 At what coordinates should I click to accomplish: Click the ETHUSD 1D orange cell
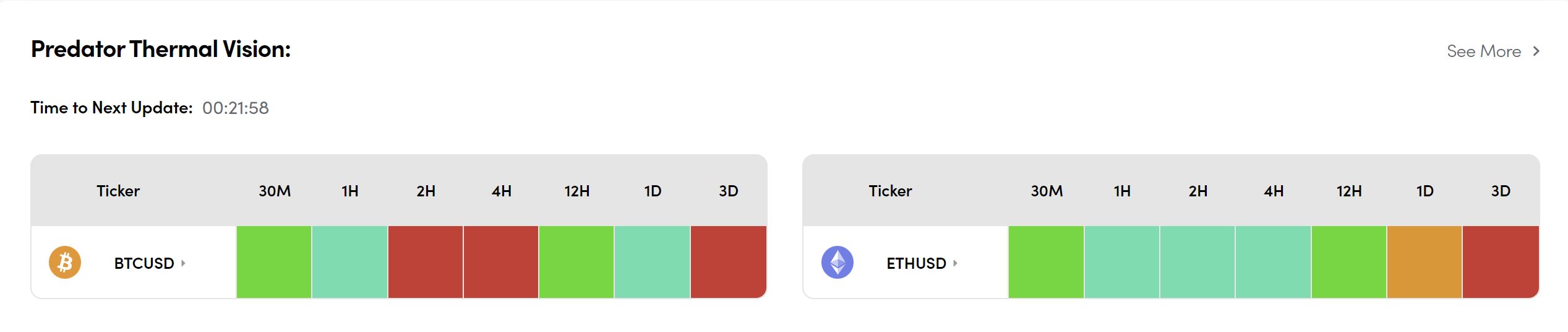pos(1424,262)
